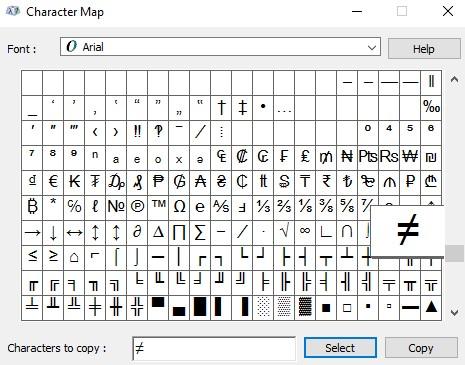Click the vertical scrollbar thumb

pos(455,253)
